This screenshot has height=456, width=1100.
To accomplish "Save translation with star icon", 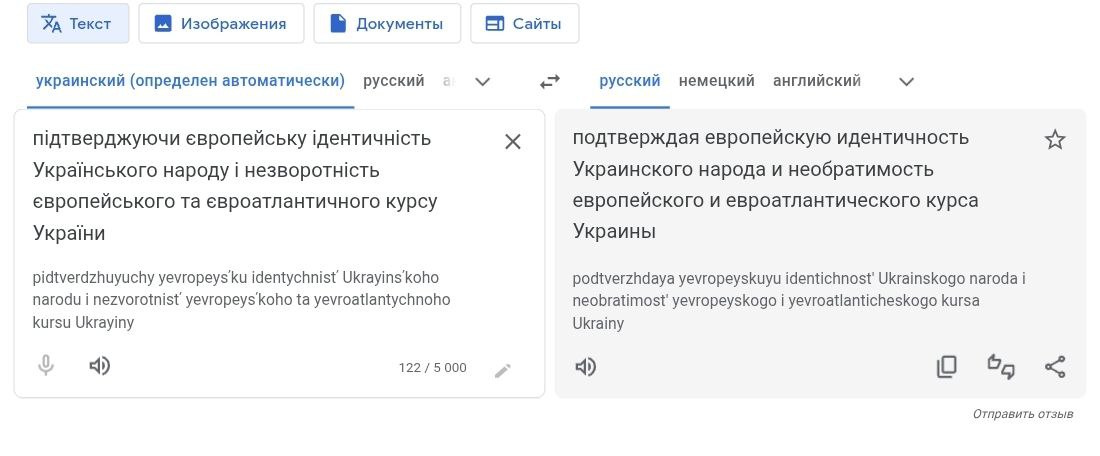I will pos(1054,140).
